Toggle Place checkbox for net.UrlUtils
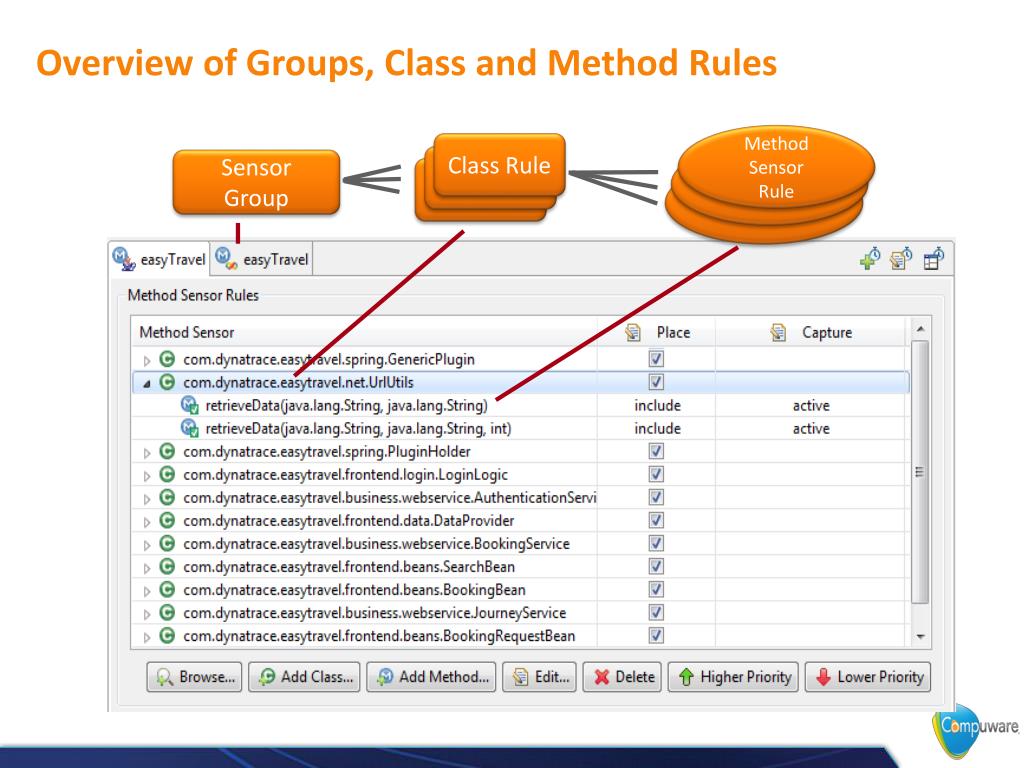This screenshot has height=768, width=1024. pyautogui.click(x=656, y=382)
